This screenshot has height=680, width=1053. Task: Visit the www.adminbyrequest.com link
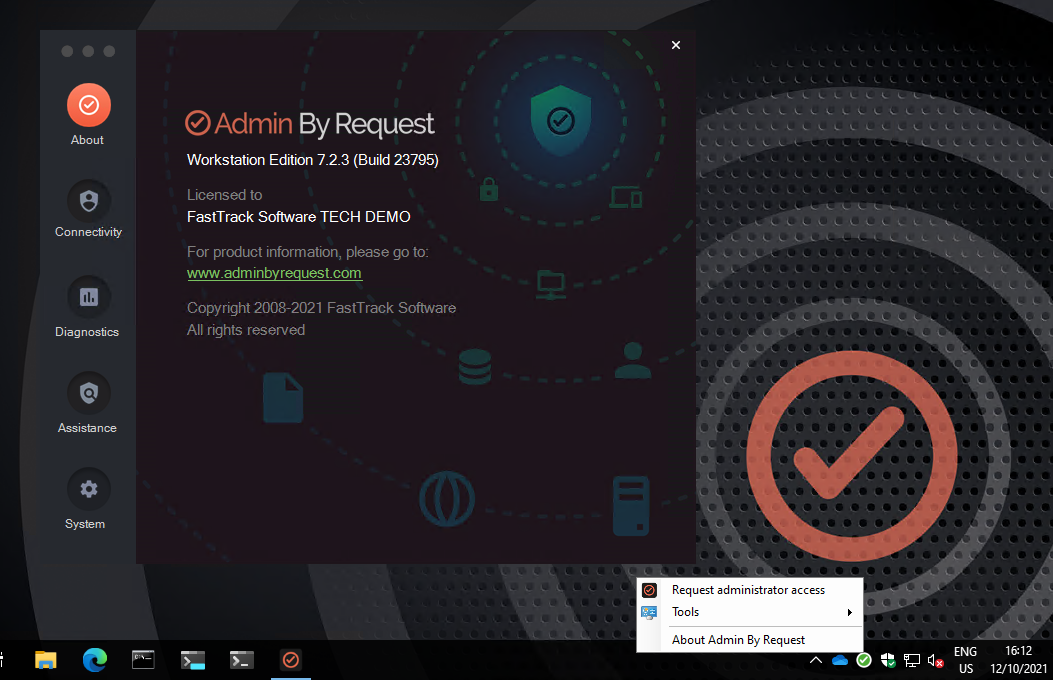coord(274,273)
